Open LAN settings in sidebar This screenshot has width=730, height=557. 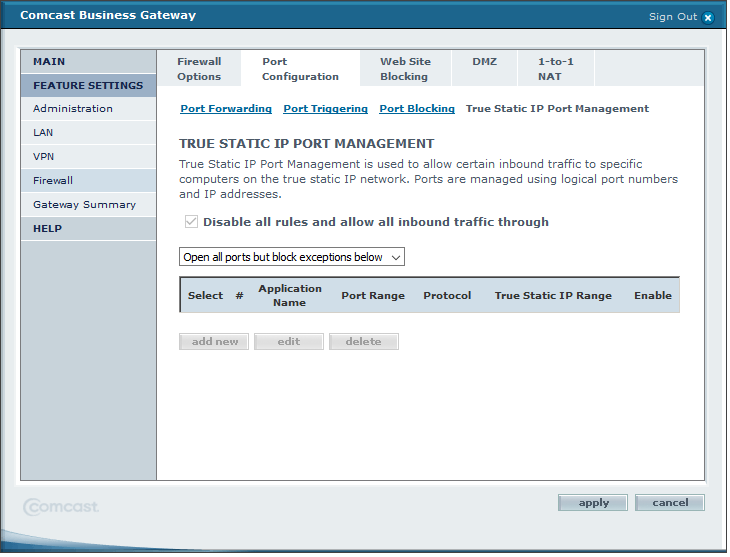pyautogui.click(x=89, y=133)
